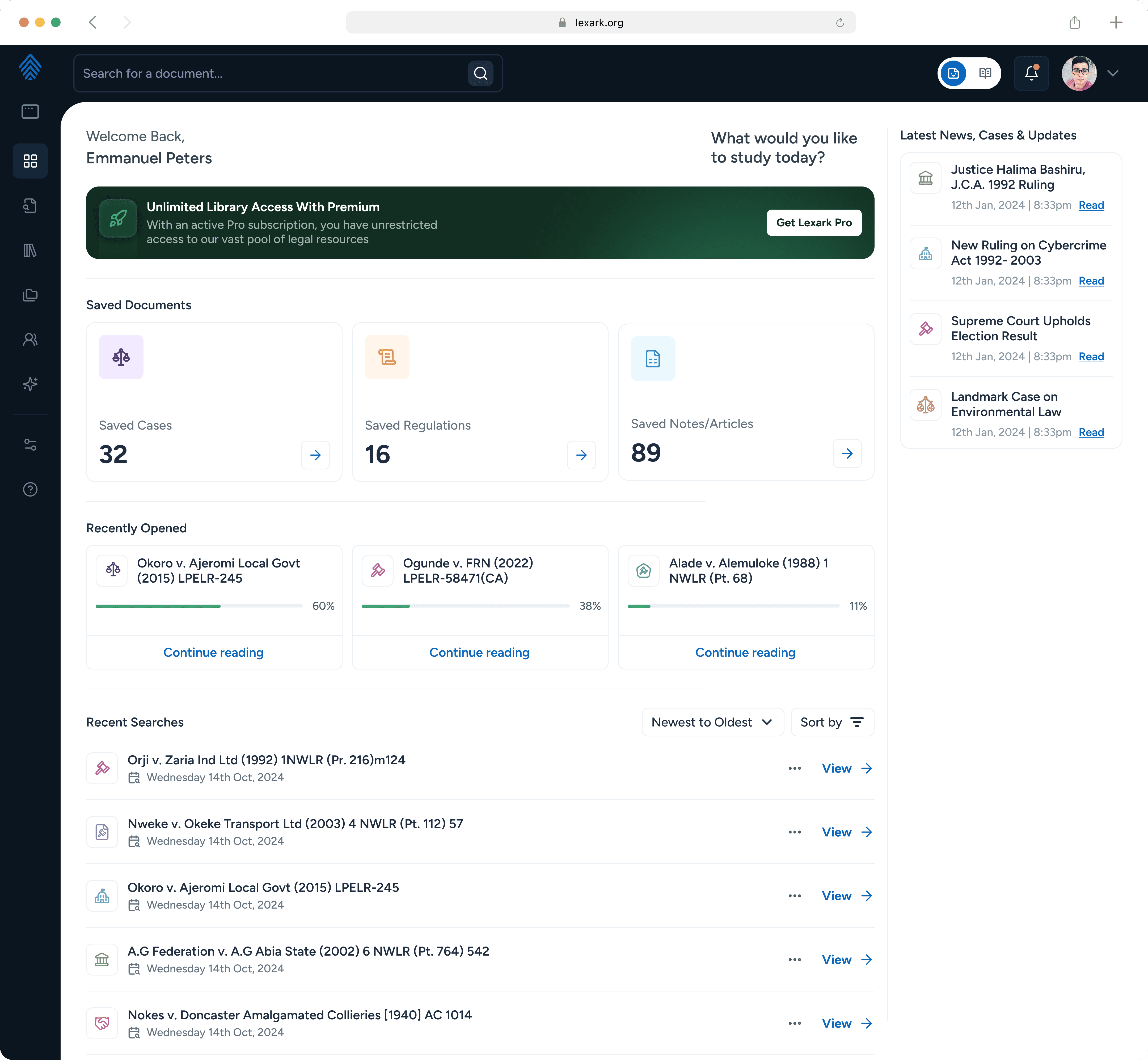This screenshot has width=1148, height=1060.
Task: Focus the Search for a document field
Action: tap(270, 73)
